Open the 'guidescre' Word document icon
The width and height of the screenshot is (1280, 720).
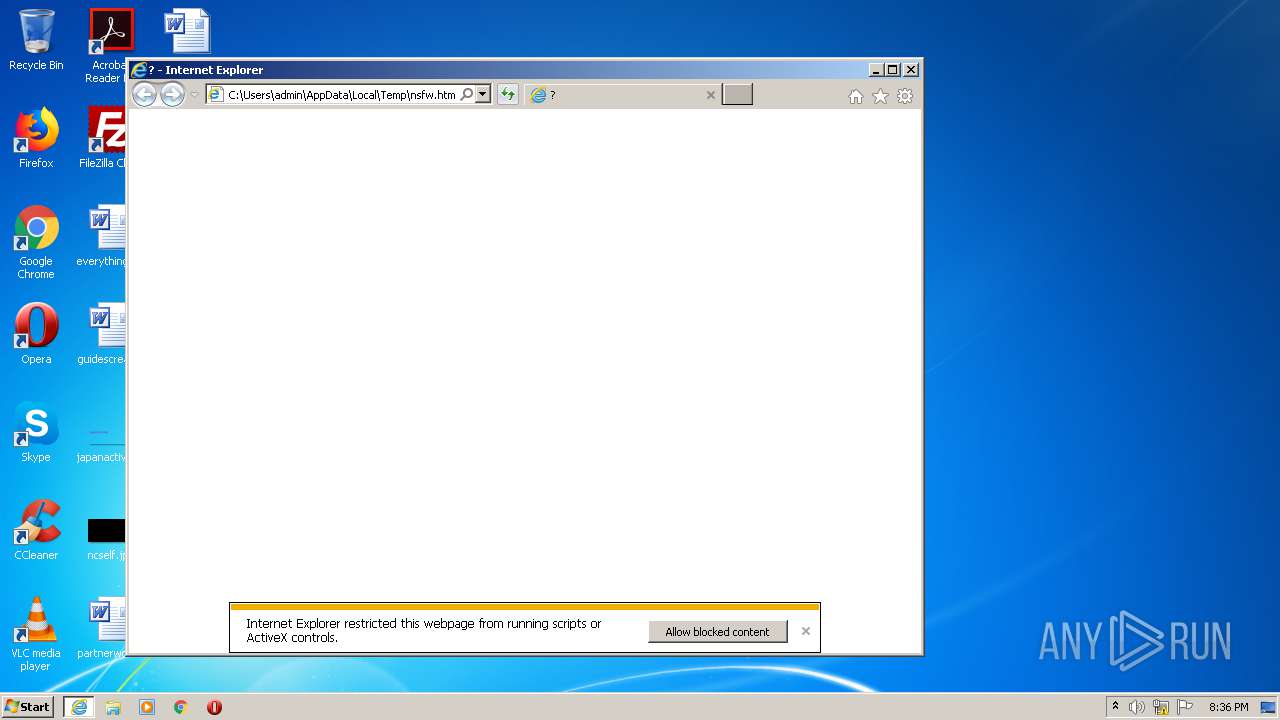point(104,334)
